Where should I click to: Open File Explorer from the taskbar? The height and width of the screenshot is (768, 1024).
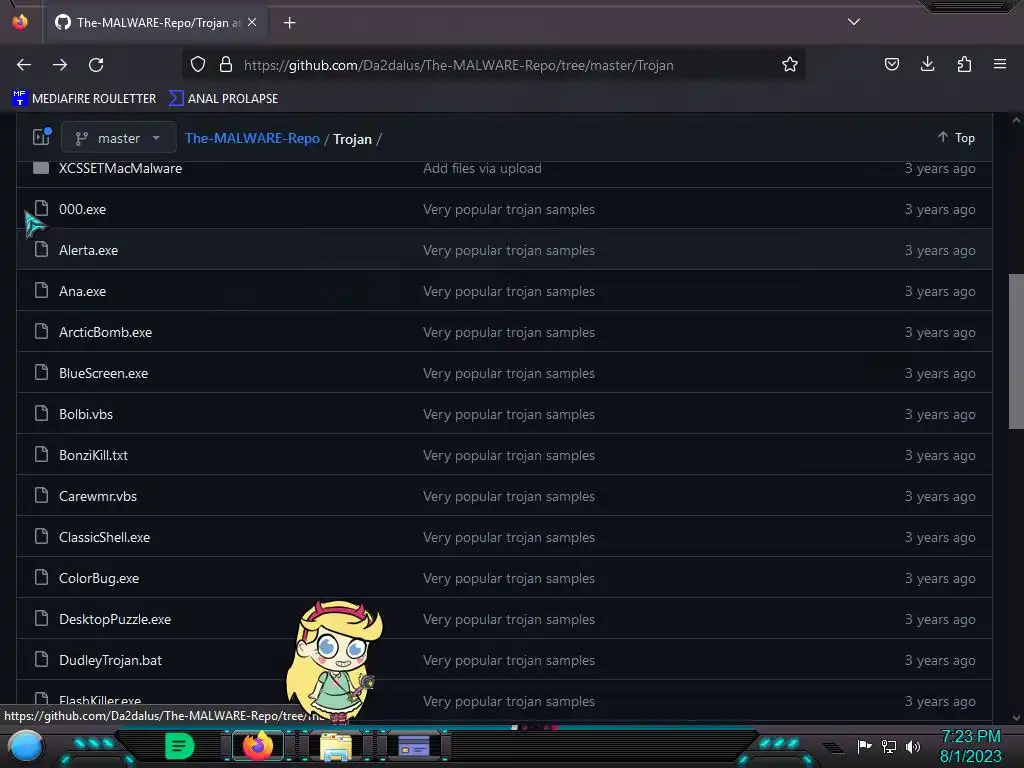[336, 747]
